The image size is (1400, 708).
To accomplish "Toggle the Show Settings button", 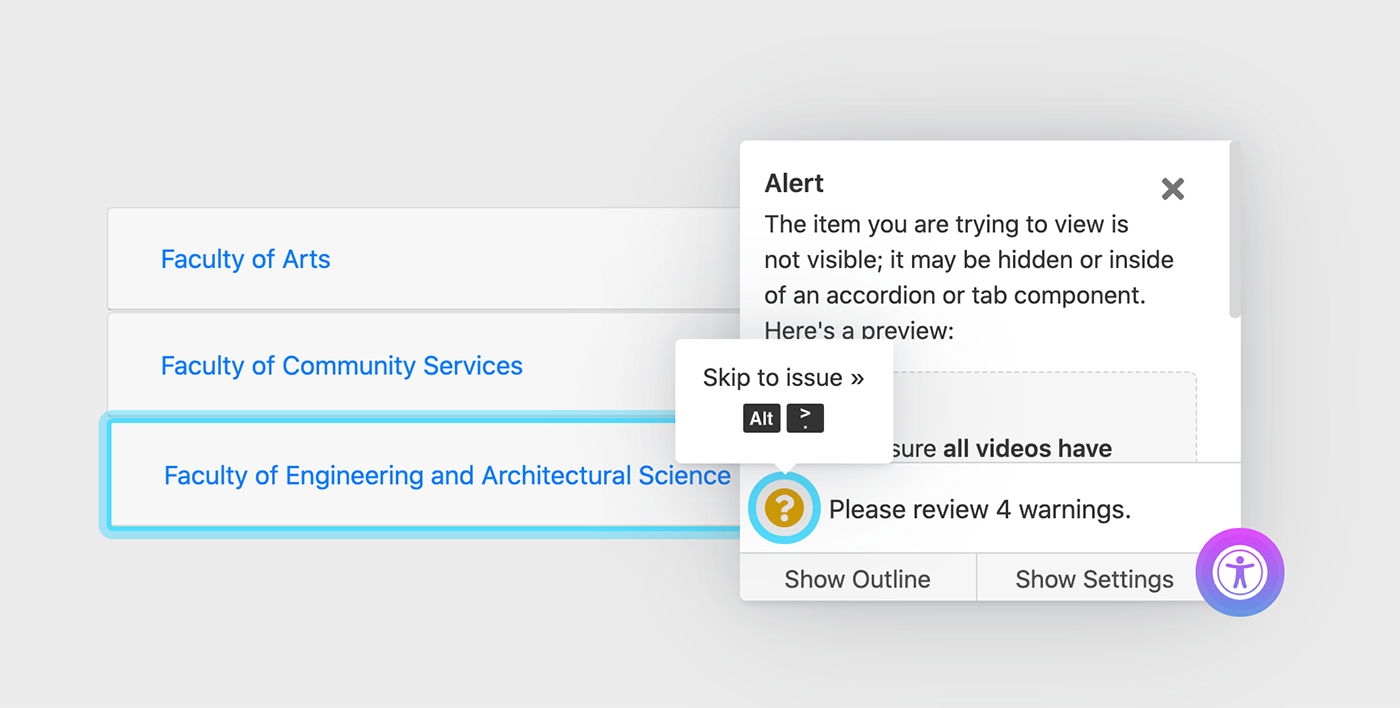I will (1094, 579).
